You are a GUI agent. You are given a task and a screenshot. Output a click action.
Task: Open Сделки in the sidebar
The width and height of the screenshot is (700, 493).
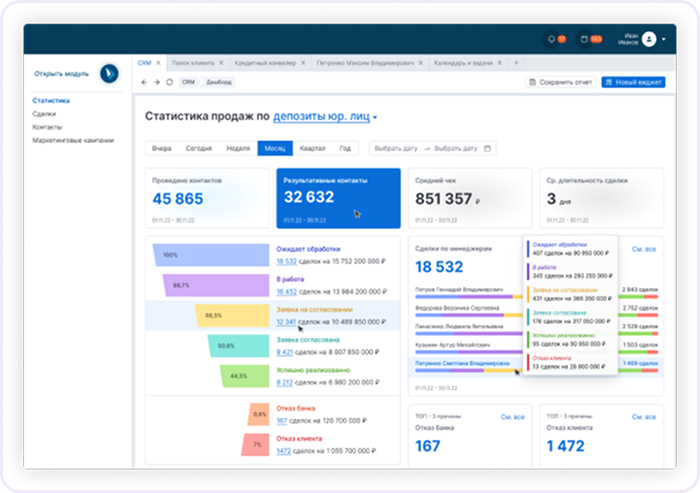(x=44, y=114)
